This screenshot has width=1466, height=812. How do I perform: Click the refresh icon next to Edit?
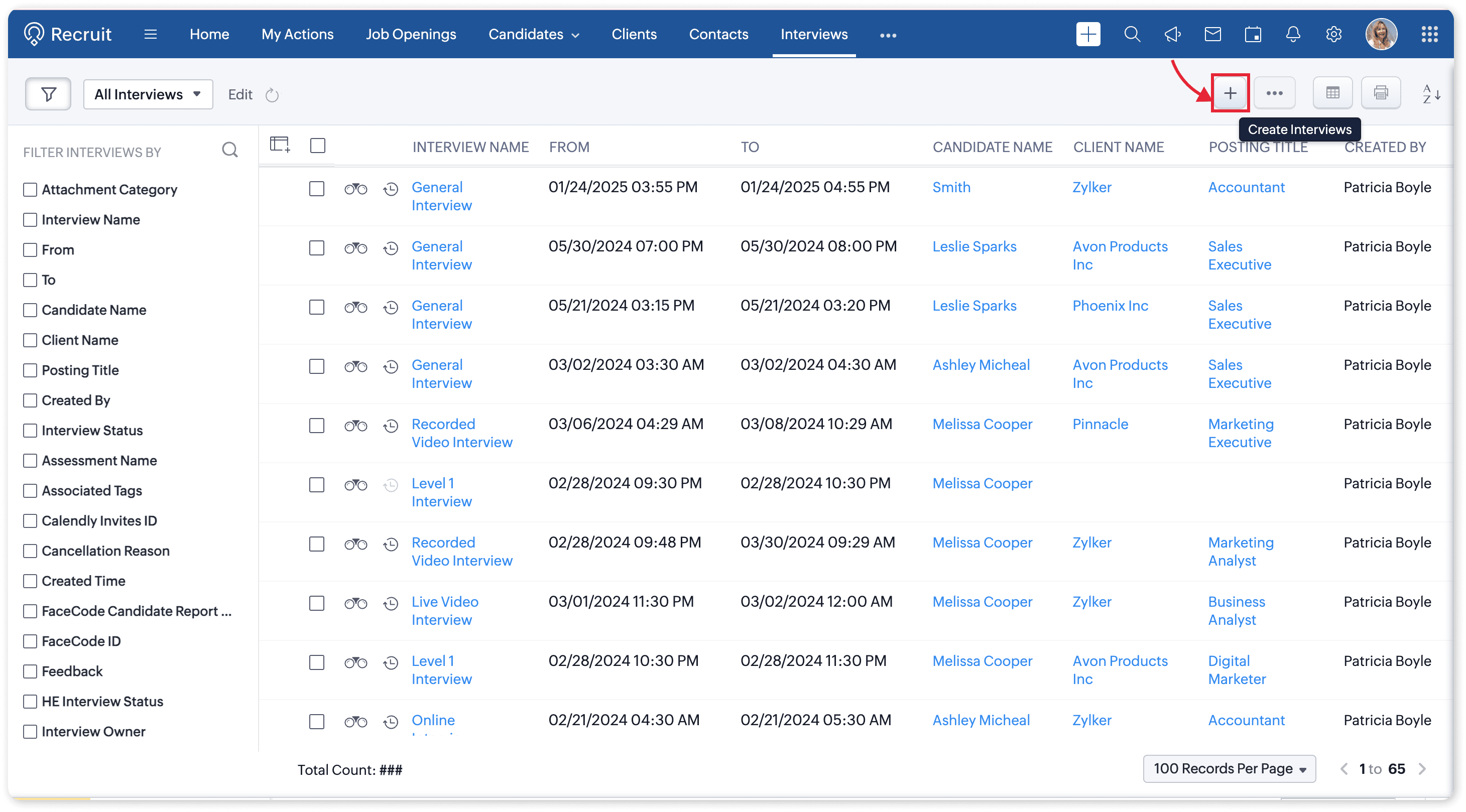pyautogui.click(x=272, y=95)
